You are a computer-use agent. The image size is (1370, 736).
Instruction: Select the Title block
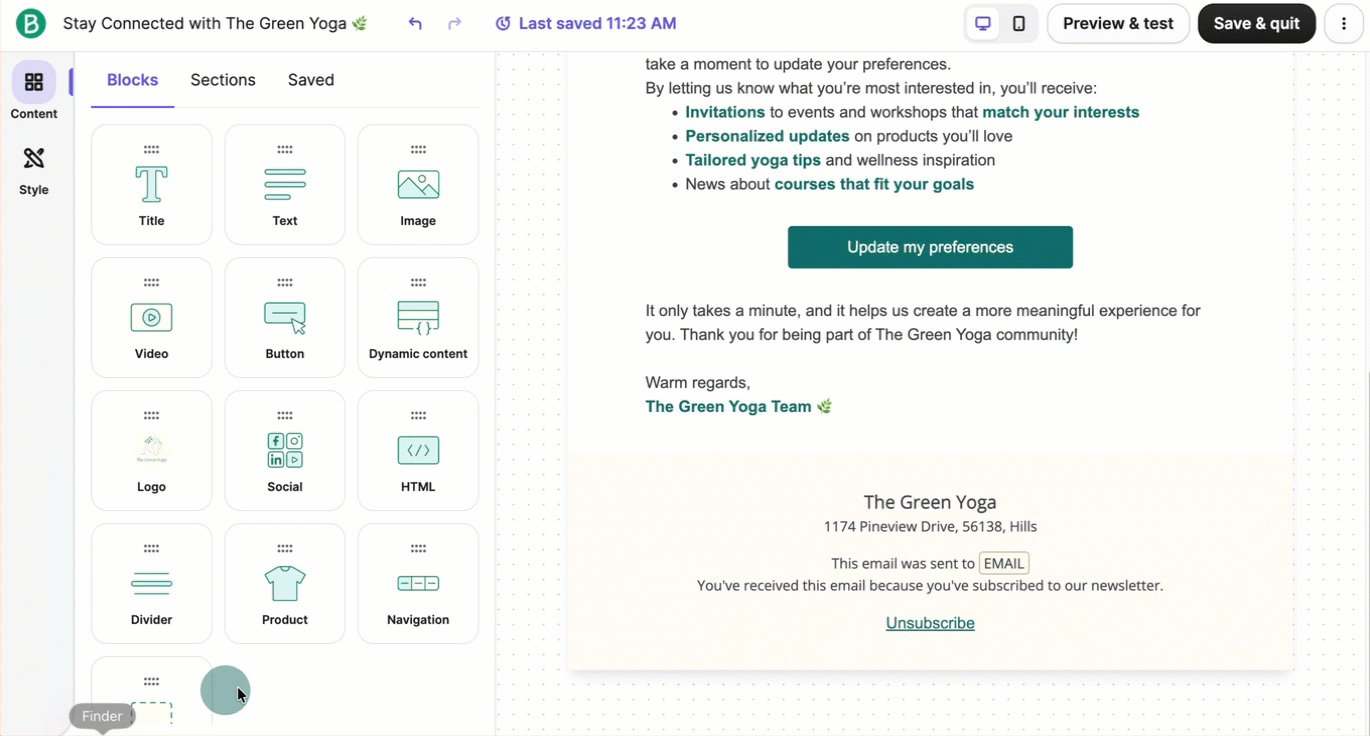[x=151, y=184]
